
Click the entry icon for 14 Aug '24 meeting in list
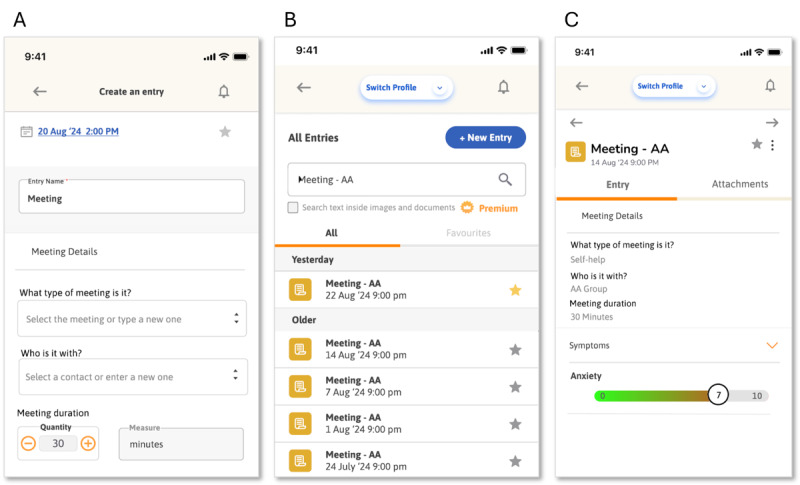[300, 349]
